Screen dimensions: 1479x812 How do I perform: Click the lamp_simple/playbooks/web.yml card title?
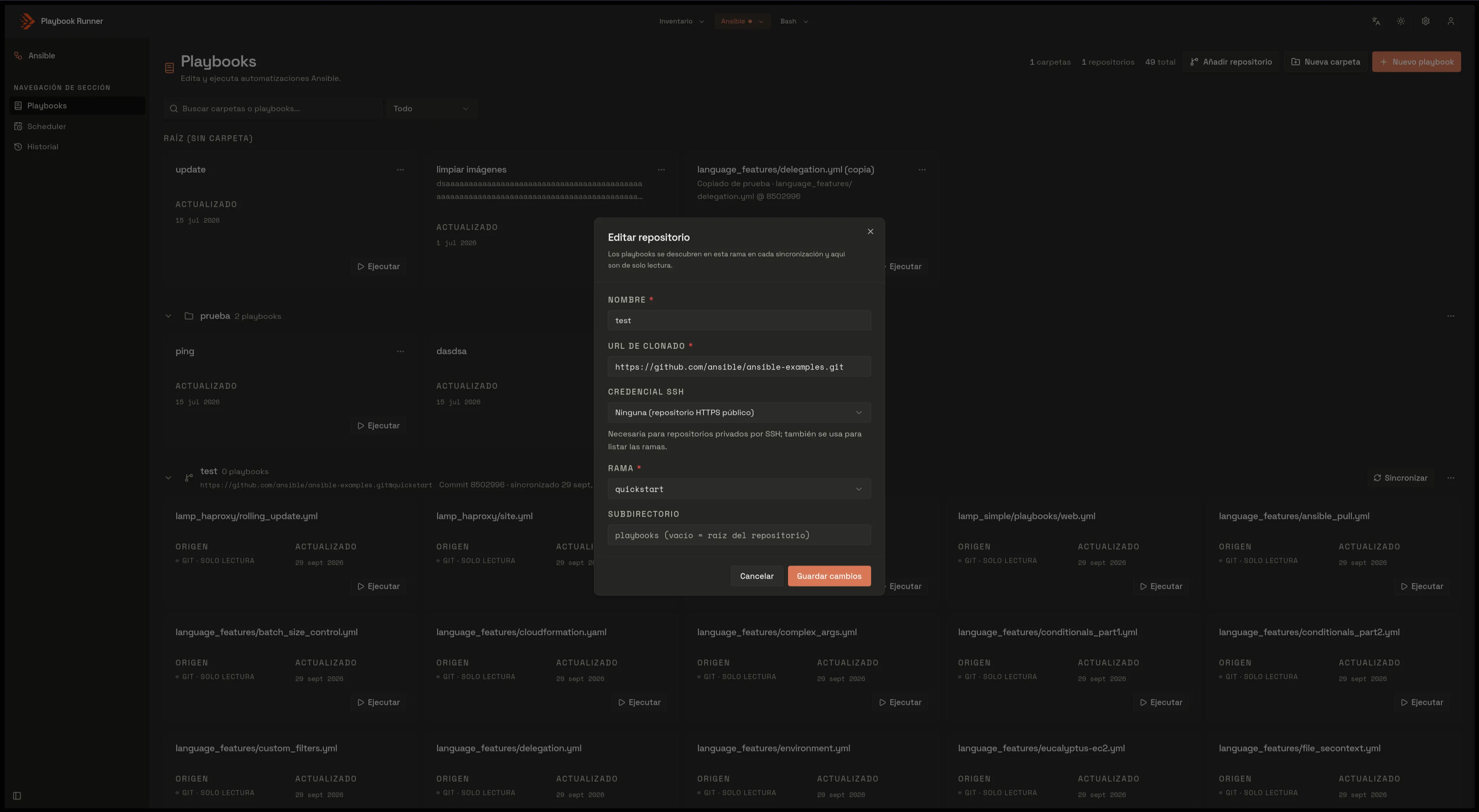1026,516
